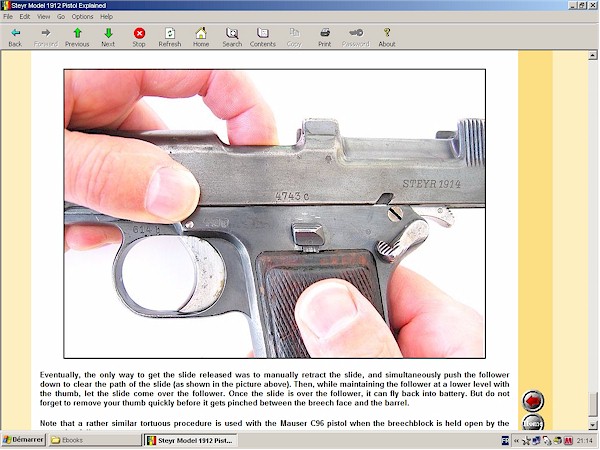Click the Démarrer start button

tap(23, 440)
